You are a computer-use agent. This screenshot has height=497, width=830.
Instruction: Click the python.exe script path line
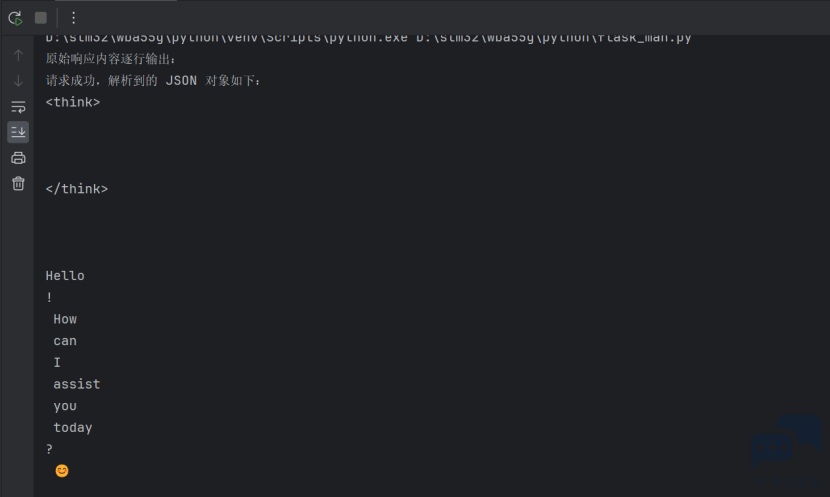(368, 38)
